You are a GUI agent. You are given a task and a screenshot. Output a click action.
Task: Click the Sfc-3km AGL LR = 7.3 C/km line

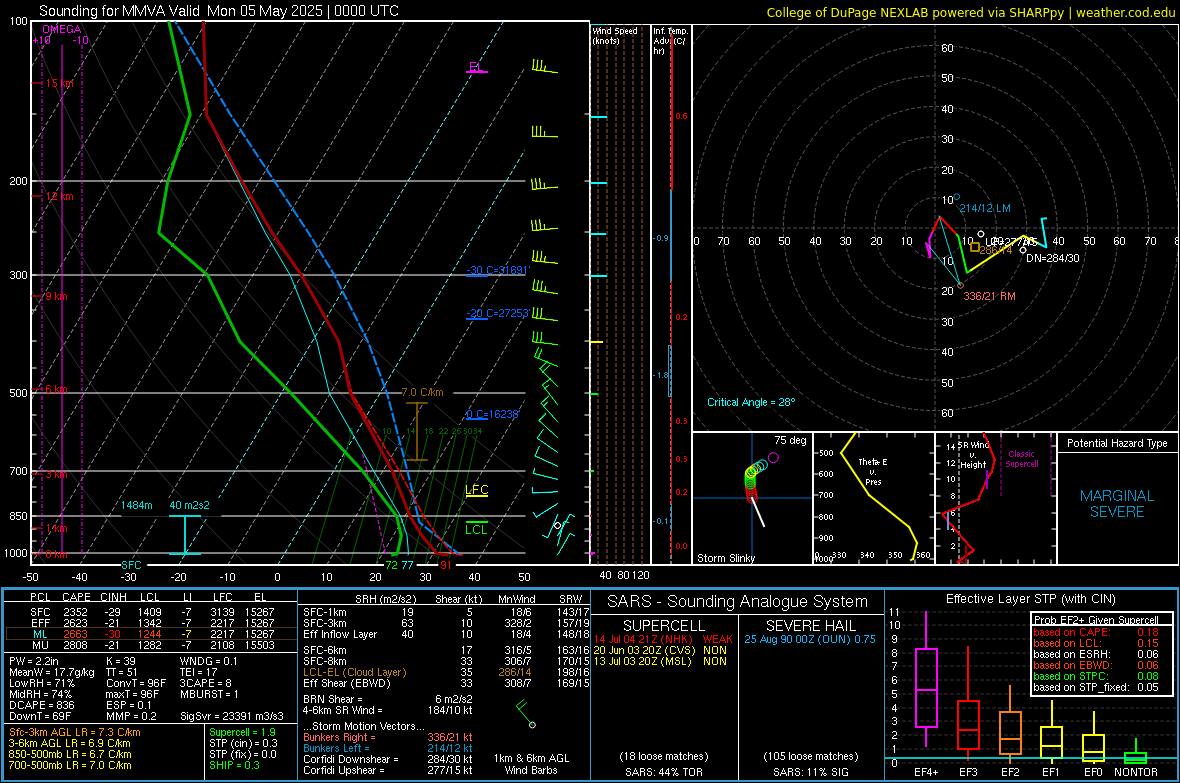pyautogui.click(x=75, y=732)
